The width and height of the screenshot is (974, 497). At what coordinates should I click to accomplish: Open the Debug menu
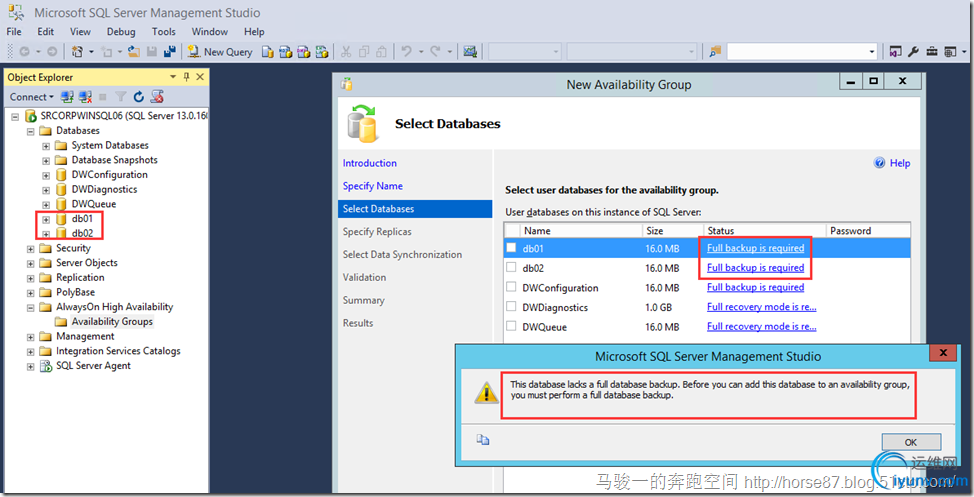tap(121, 32)
